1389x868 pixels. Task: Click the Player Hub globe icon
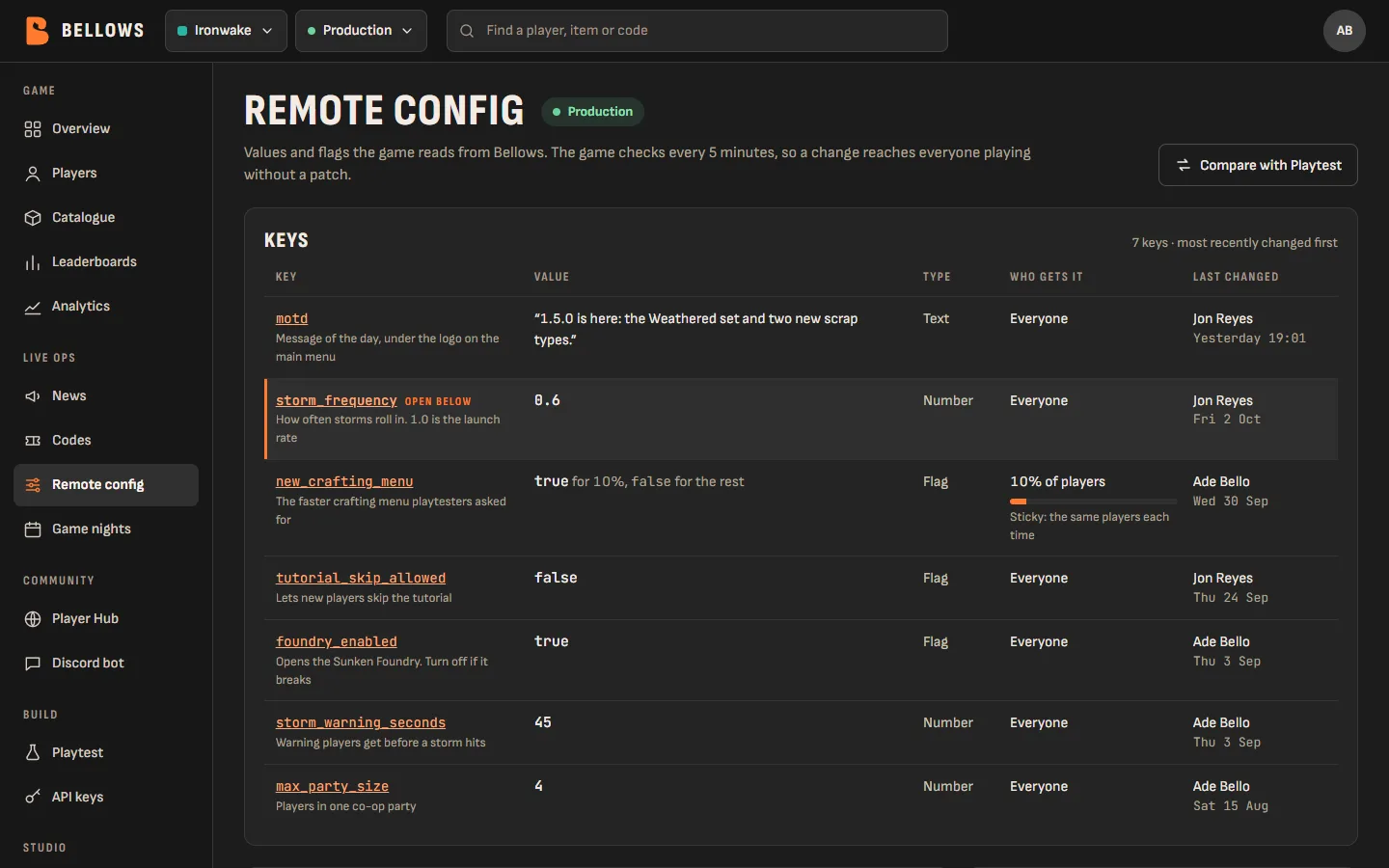coord(33,619)
